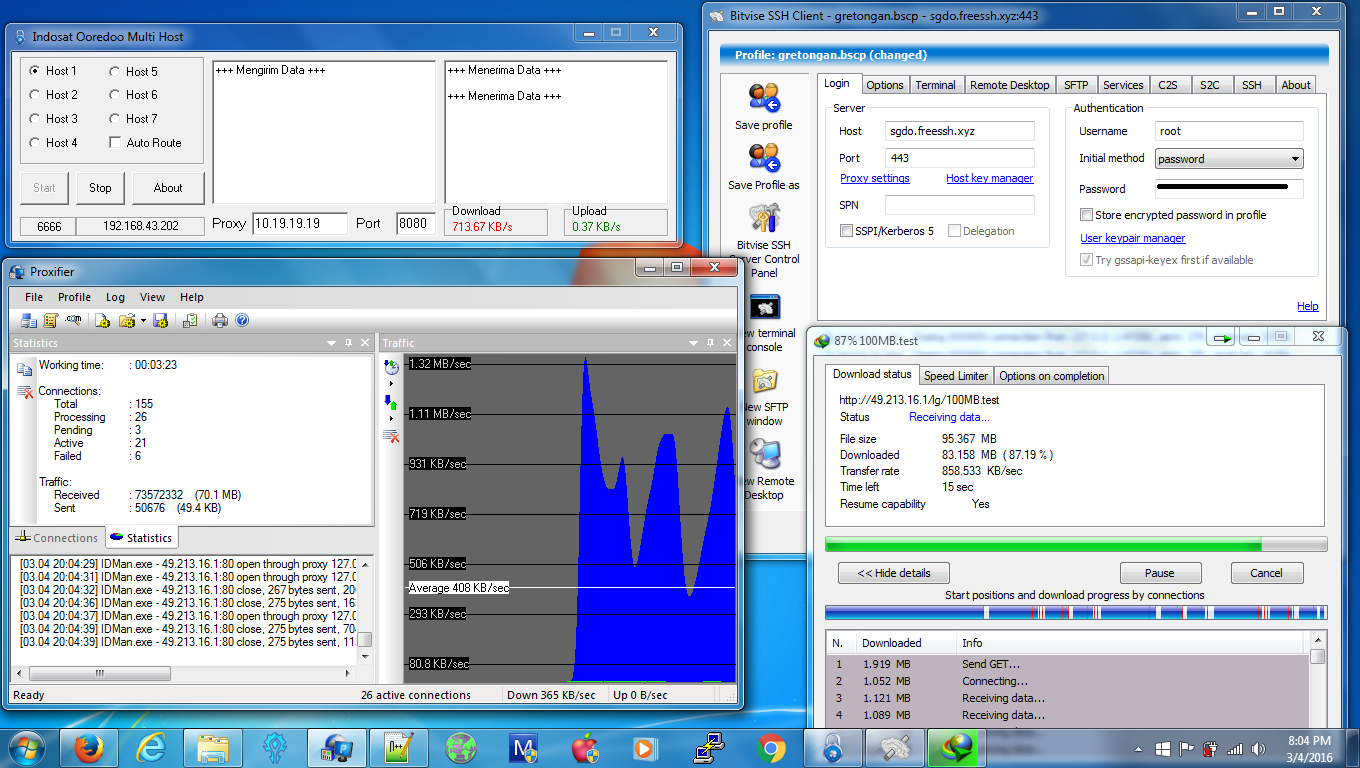The height and width of the screenshot is (768, 1360).
Task: Enable the Auto Route checkbox
Action: [115, 143]
